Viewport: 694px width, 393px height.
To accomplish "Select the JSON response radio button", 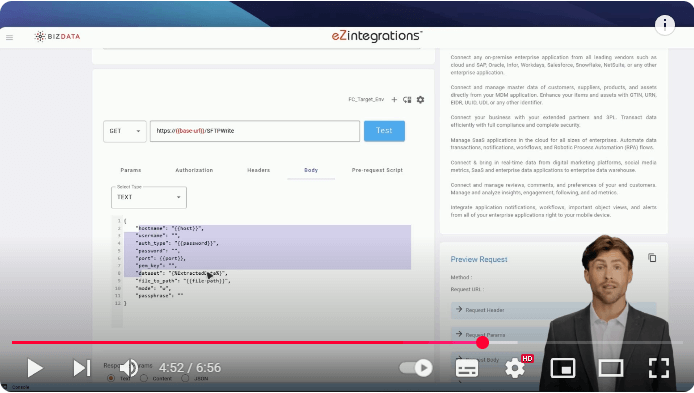I will [185, 378].
